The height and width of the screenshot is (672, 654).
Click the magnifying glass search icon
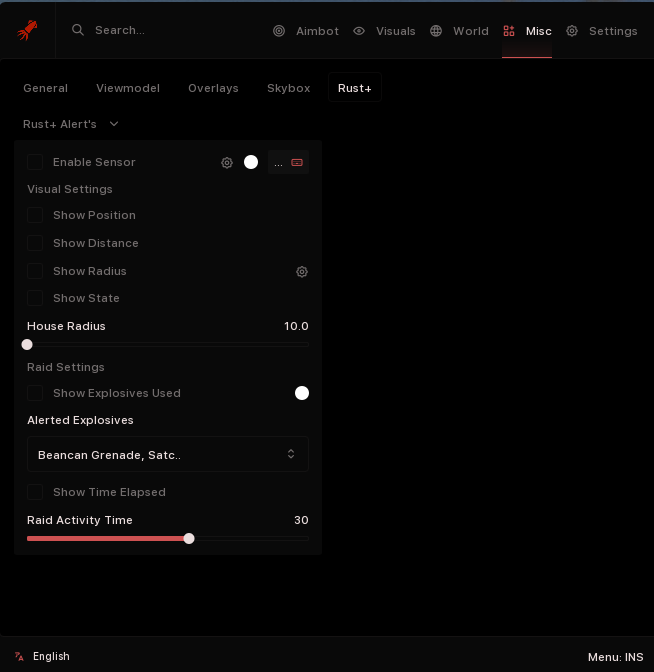pyautogui.click(x=78, y=30)
